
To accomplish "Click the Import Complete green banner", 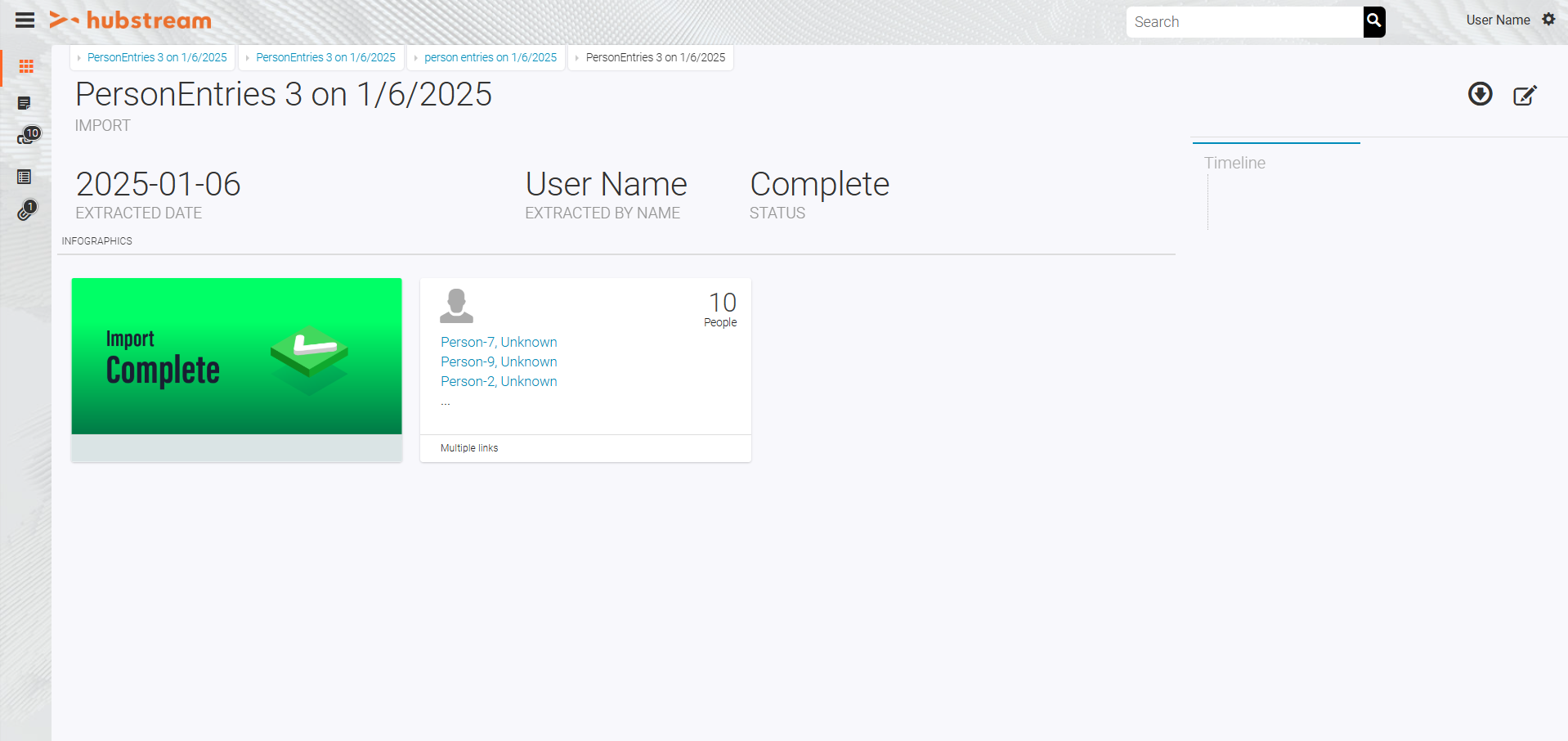I will 236,356.
